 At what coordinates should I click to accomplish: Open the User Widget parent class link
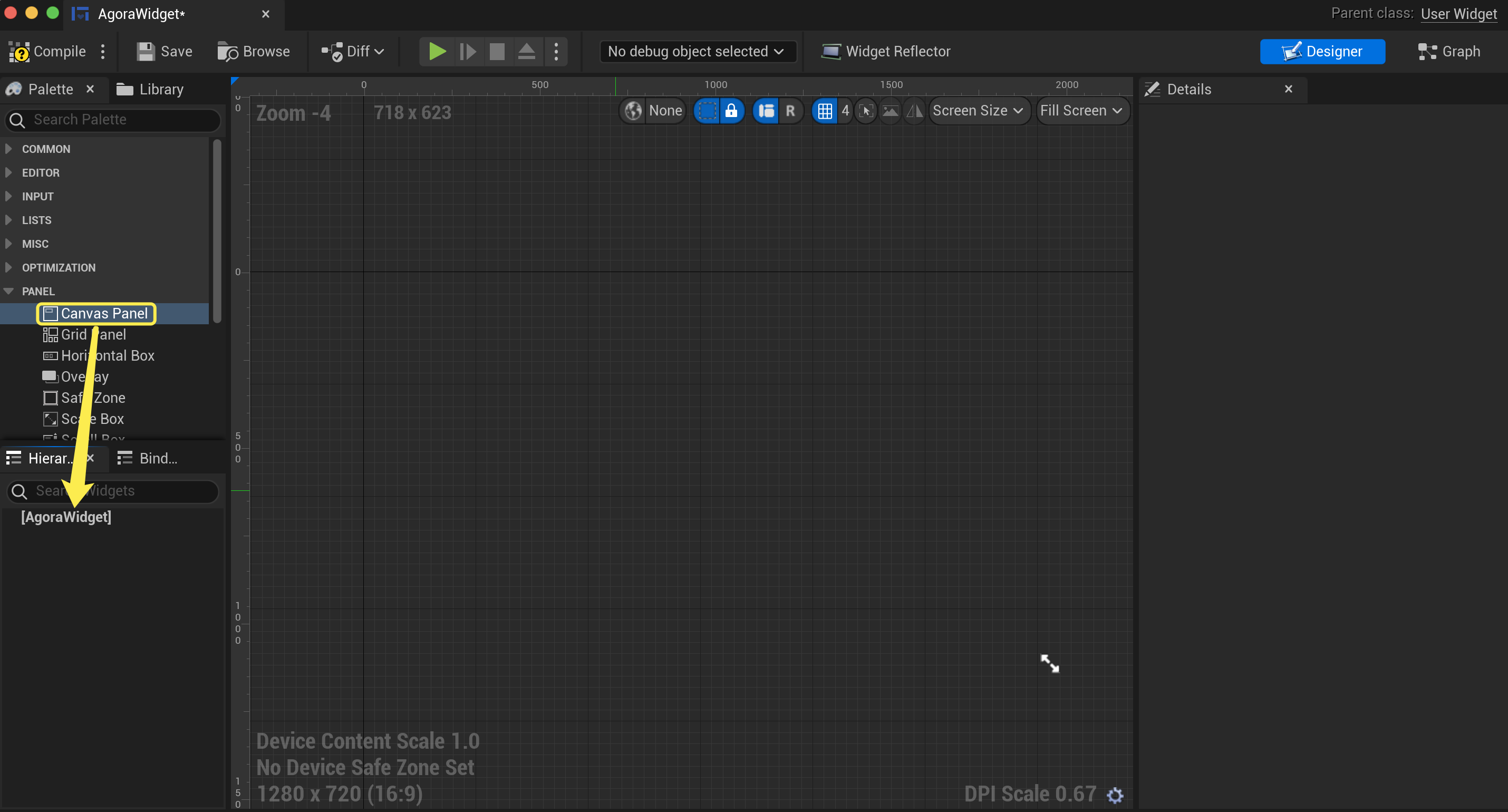1458,14
